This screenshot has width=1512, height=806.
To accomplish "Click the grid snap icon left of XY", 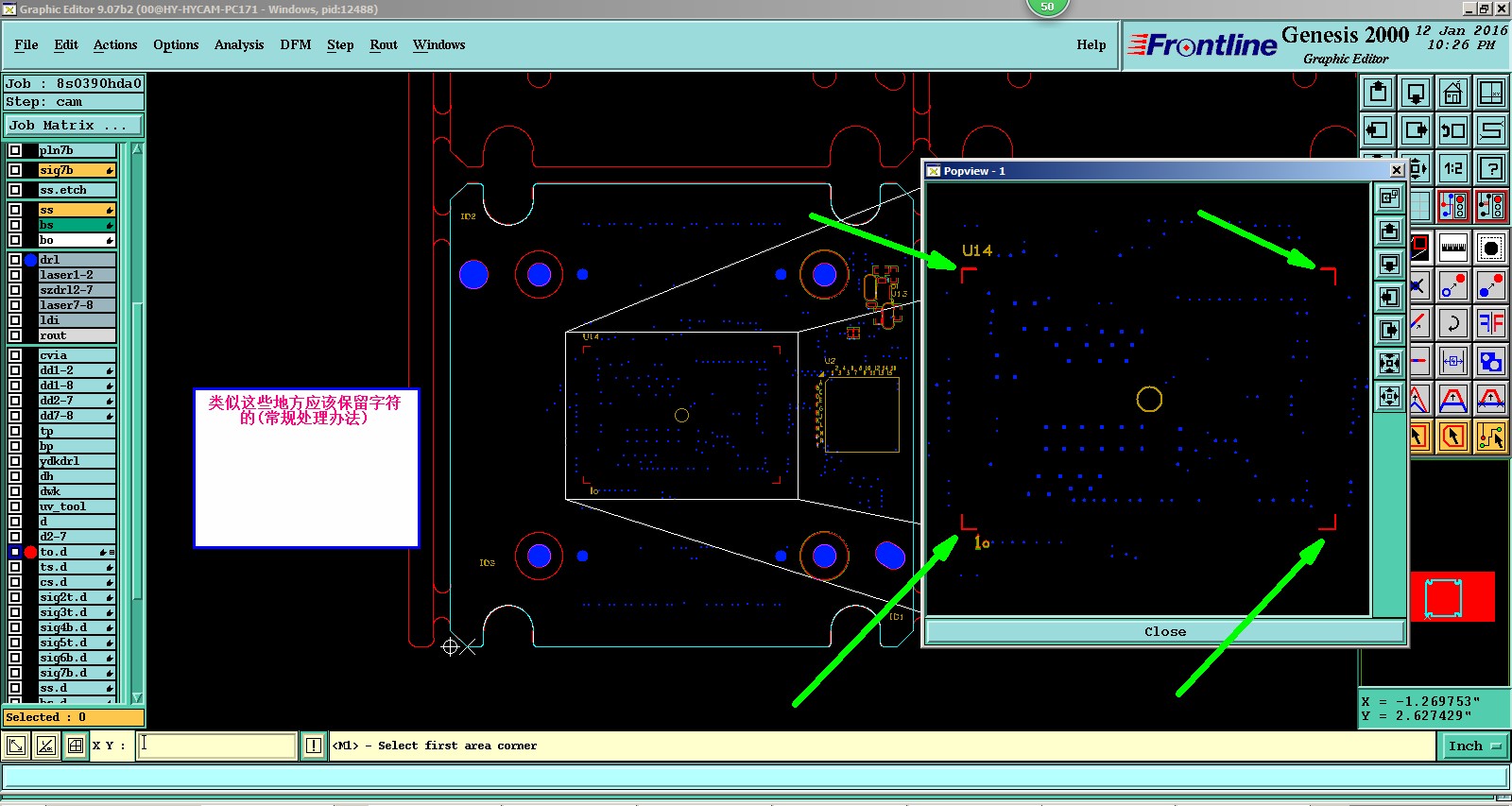I will (76, 746).
